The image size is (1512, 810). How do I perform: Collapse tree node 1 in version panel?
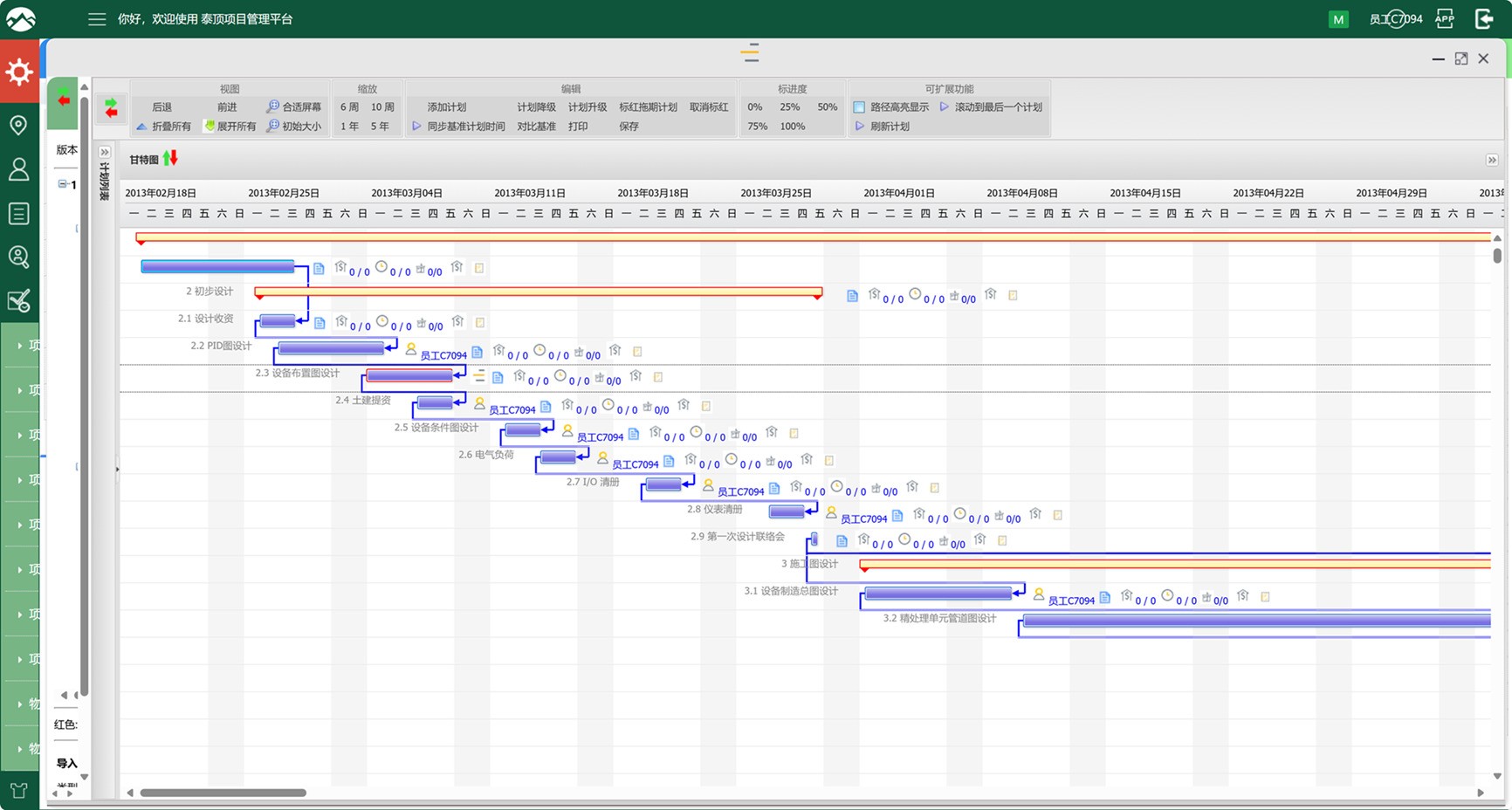63,184
